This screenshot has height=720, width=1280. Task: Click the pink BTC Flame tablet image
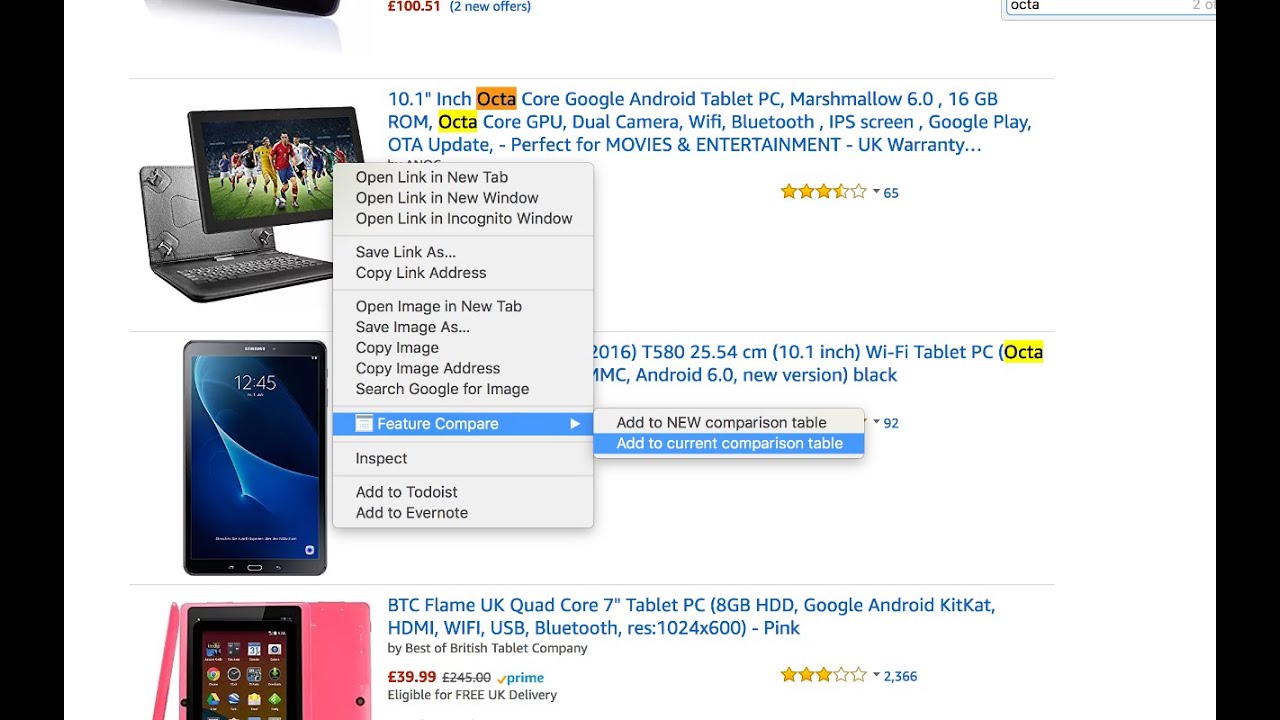tap(262, 660)
